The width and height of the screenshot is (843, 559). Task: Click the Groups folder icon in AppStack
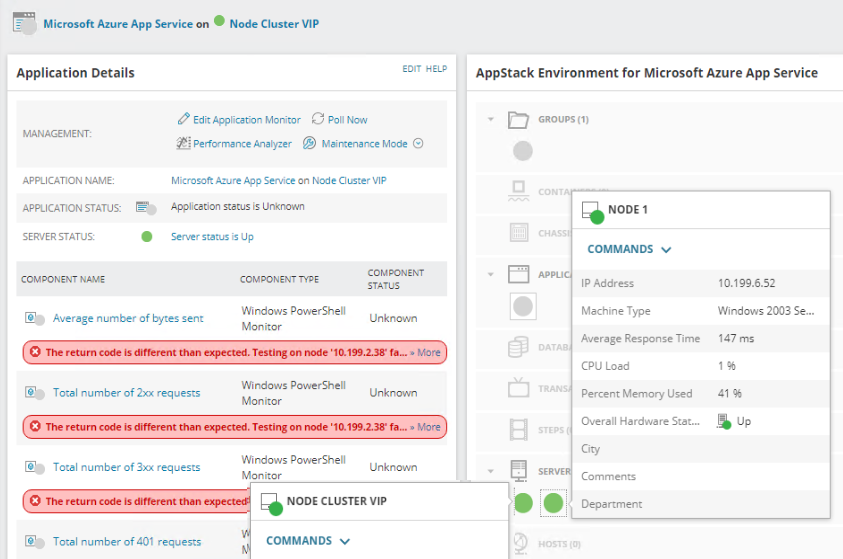pos(518,119)
